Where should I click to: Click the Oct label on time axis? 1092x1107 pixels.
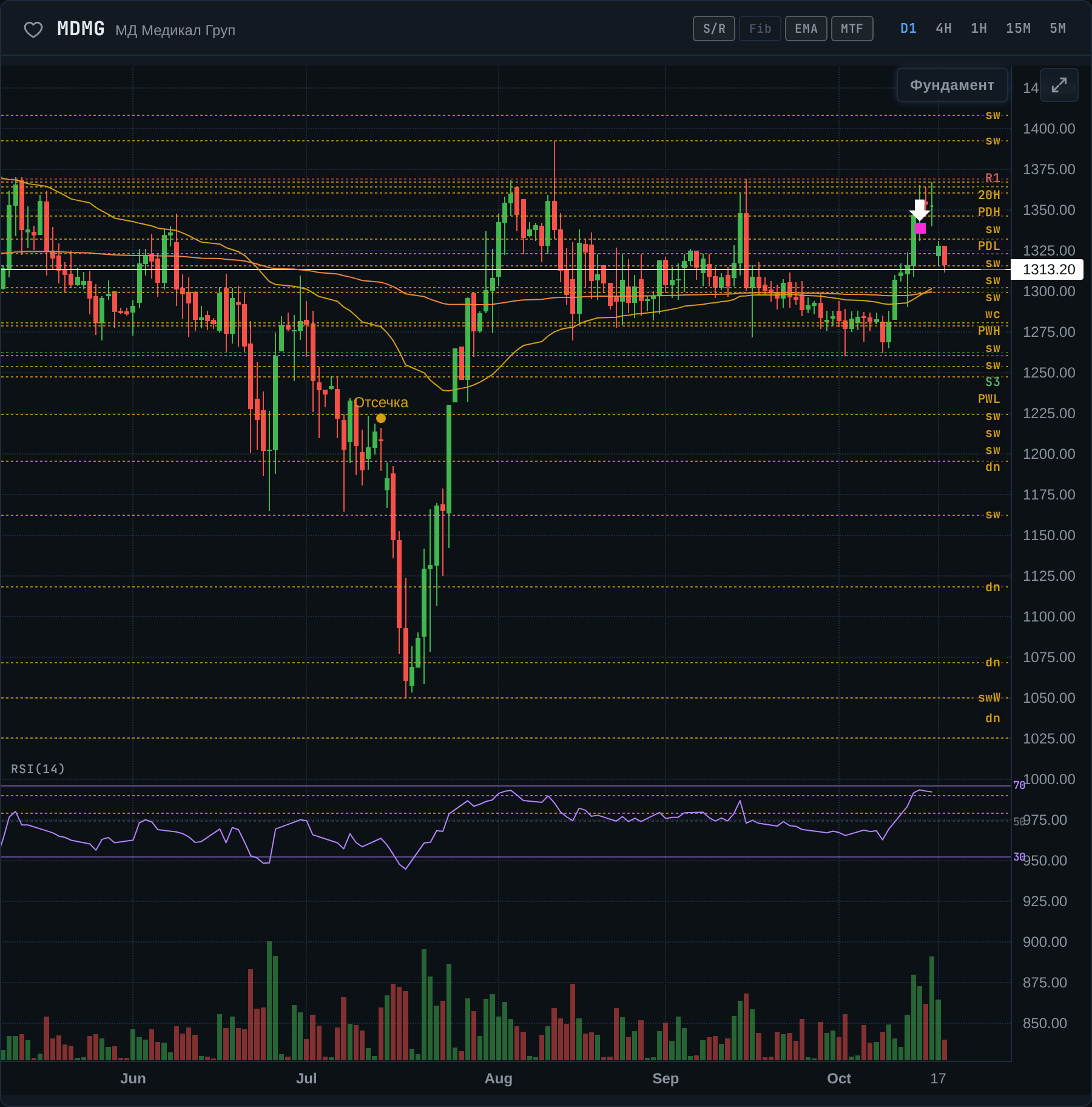coord(838,1078)
